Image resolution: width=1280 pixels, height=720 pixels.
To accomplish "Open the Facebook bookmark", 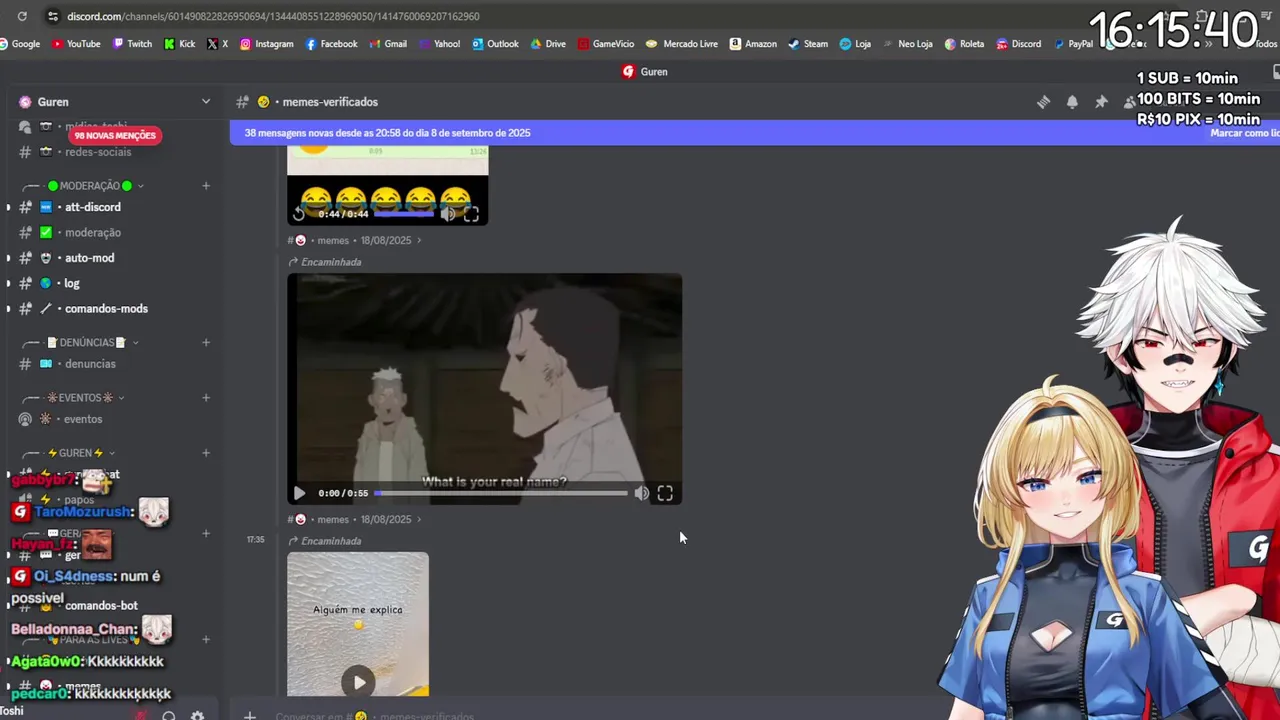I will [x=331, y=44].
